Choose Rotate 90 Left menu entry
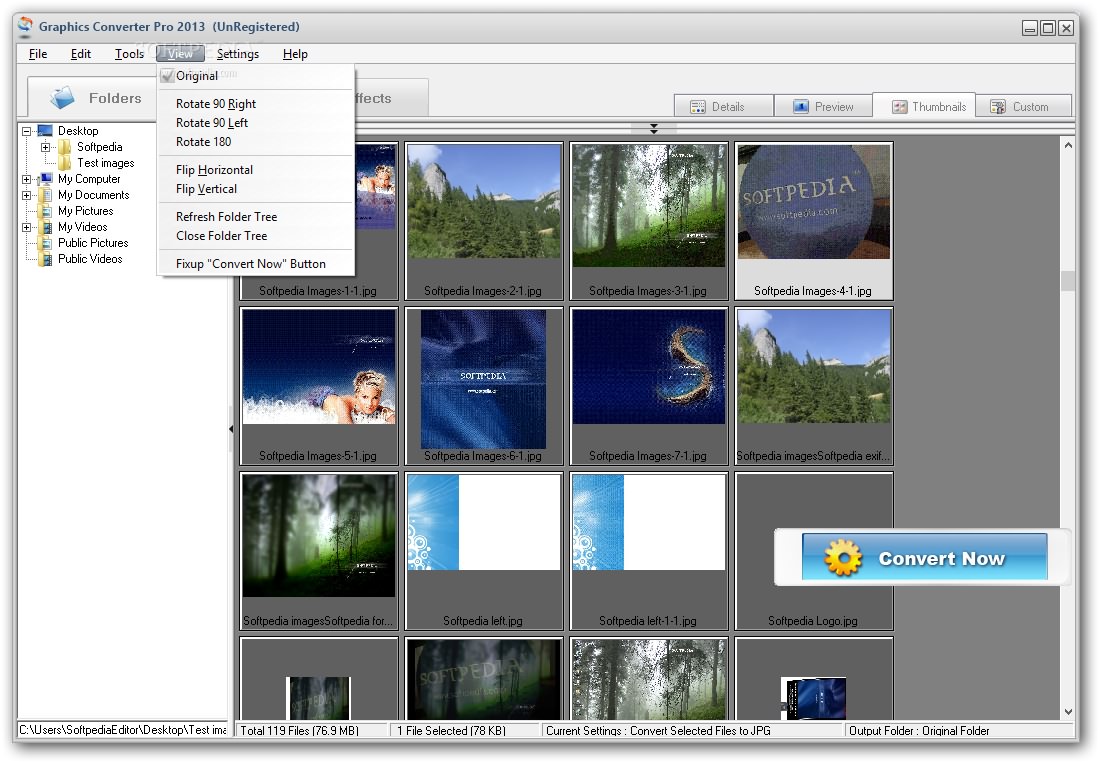The width and height of the screenshot is (1100, 763). [256, 123]
